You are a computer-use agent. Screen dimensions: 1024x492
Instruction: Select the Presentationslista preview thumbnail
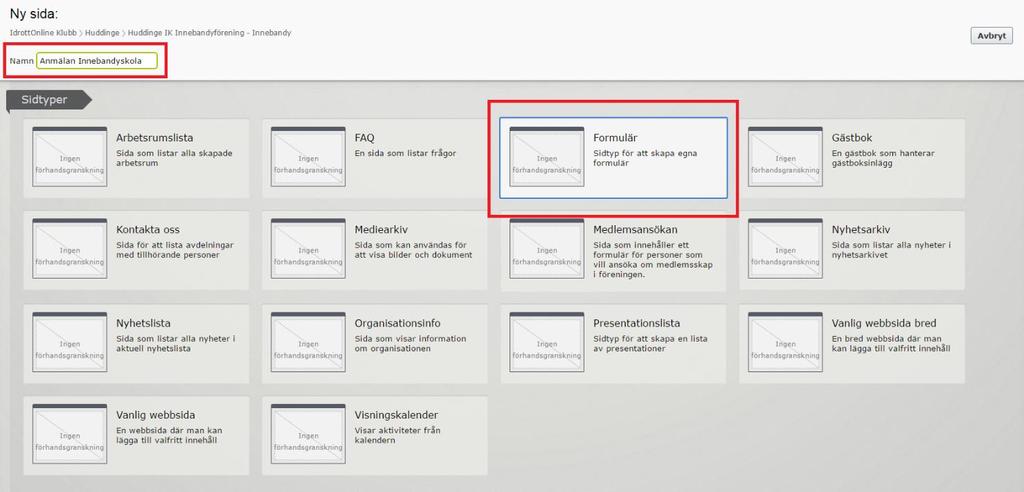(547, 342)
